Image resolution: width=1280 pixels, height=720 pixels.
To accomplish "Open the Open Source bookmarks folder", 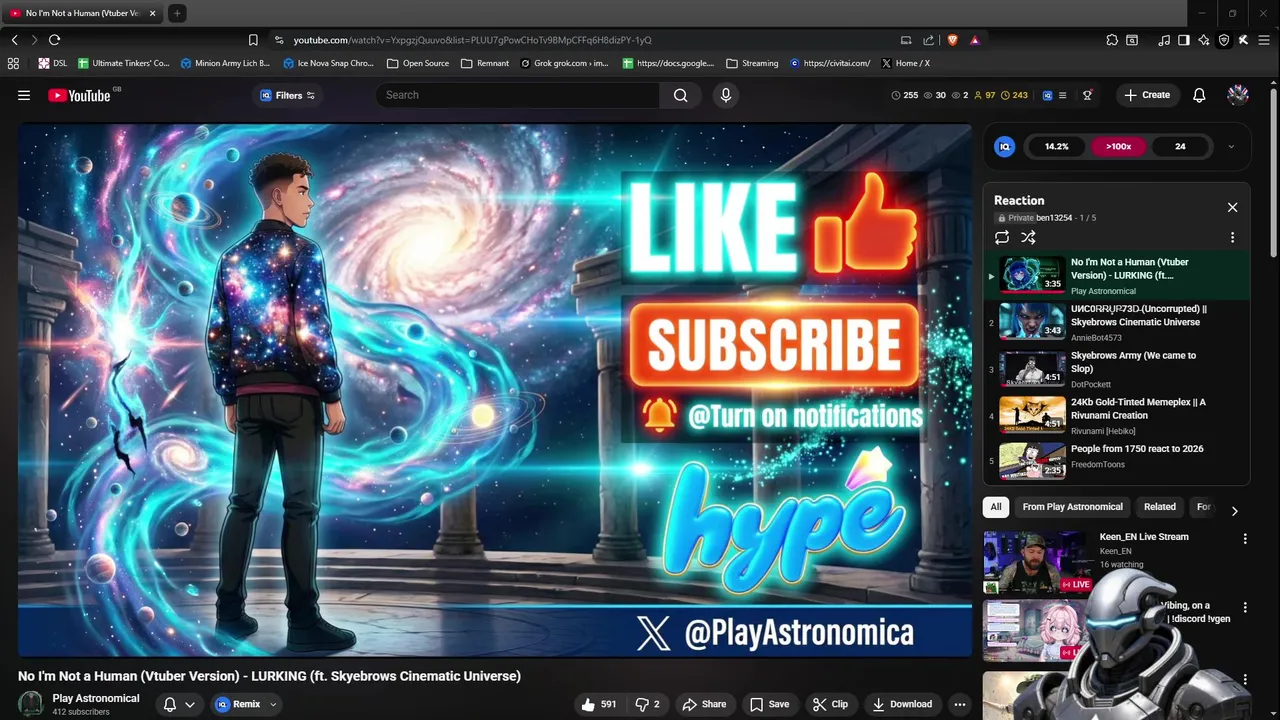I will (x=417, y=63).
